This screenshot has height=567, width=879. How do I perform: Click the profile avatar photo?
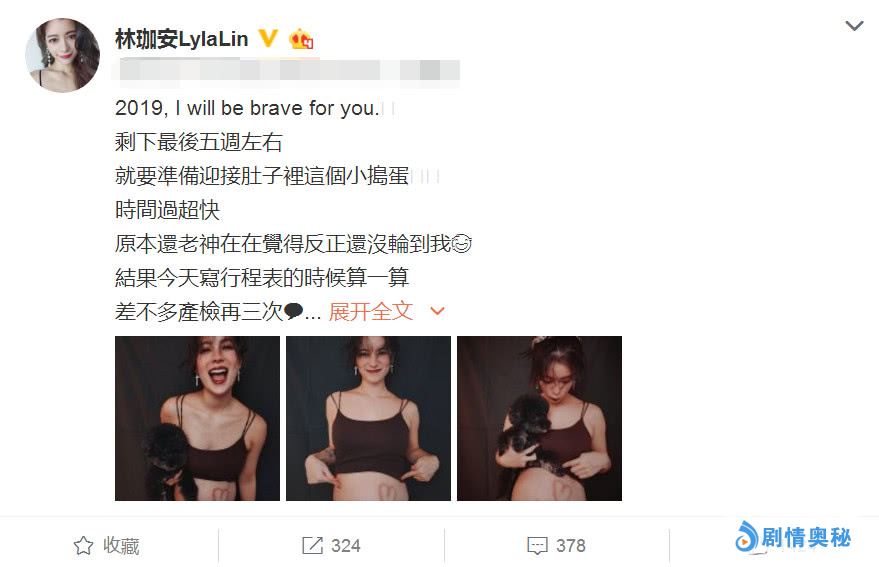(62, 55)
